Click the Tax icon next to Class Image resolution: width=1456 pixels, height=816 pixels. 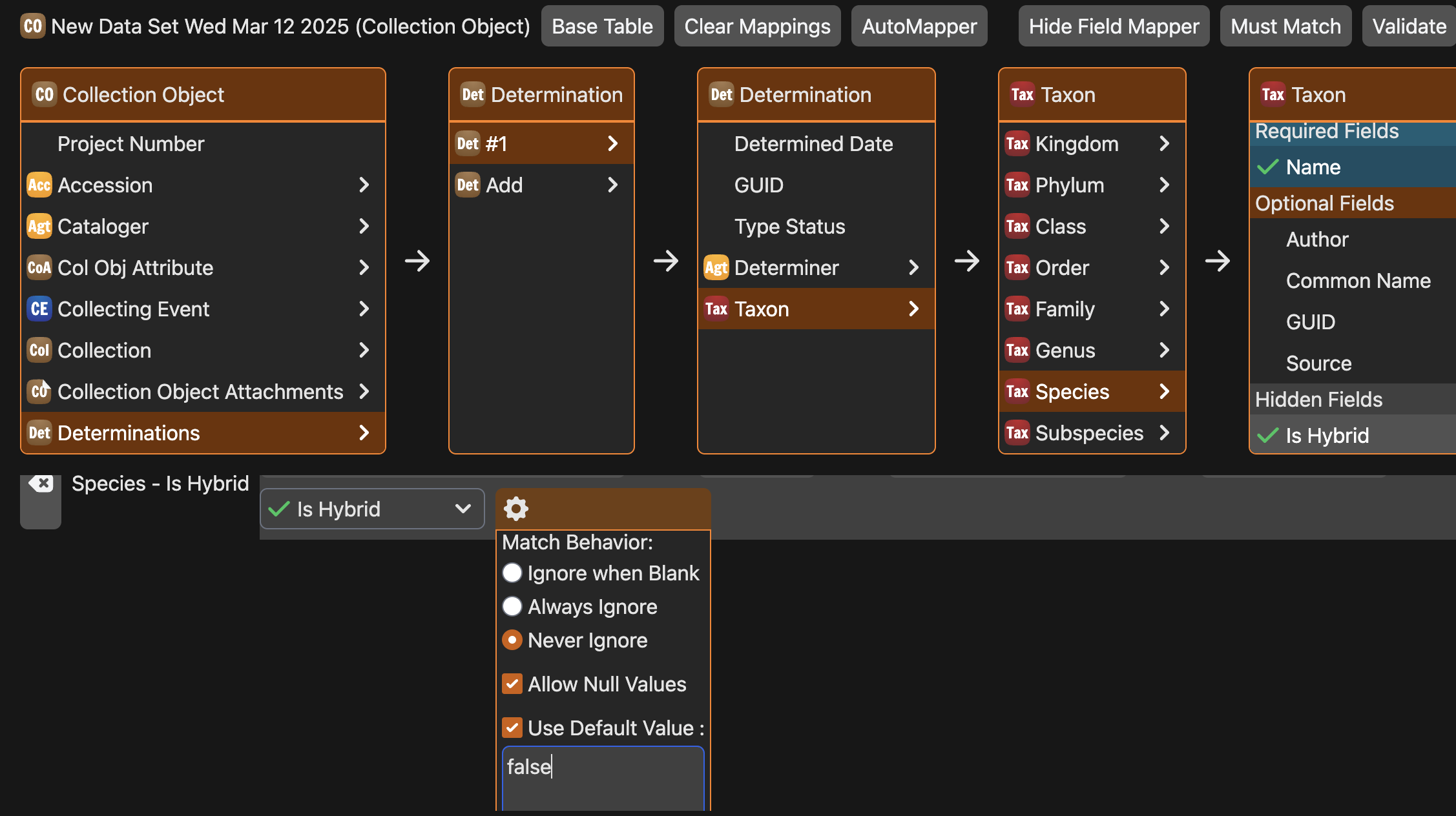pyautogui.click(x=1017, y=226)
